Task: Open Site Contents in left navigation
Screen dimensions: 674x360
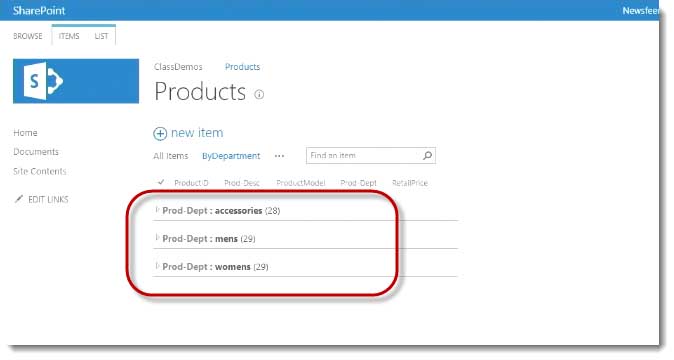Action: tap(40, 171)
